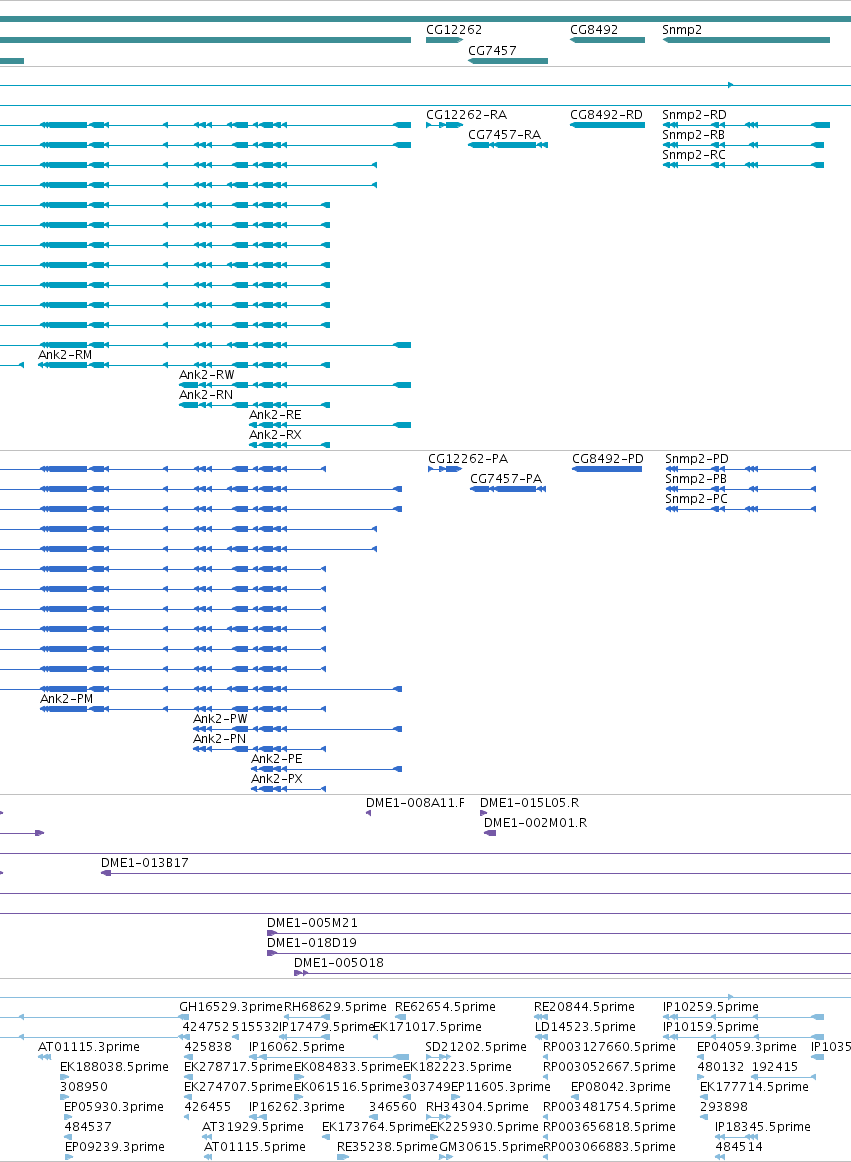Select EST EK177714.5prime

[754, 1086]
